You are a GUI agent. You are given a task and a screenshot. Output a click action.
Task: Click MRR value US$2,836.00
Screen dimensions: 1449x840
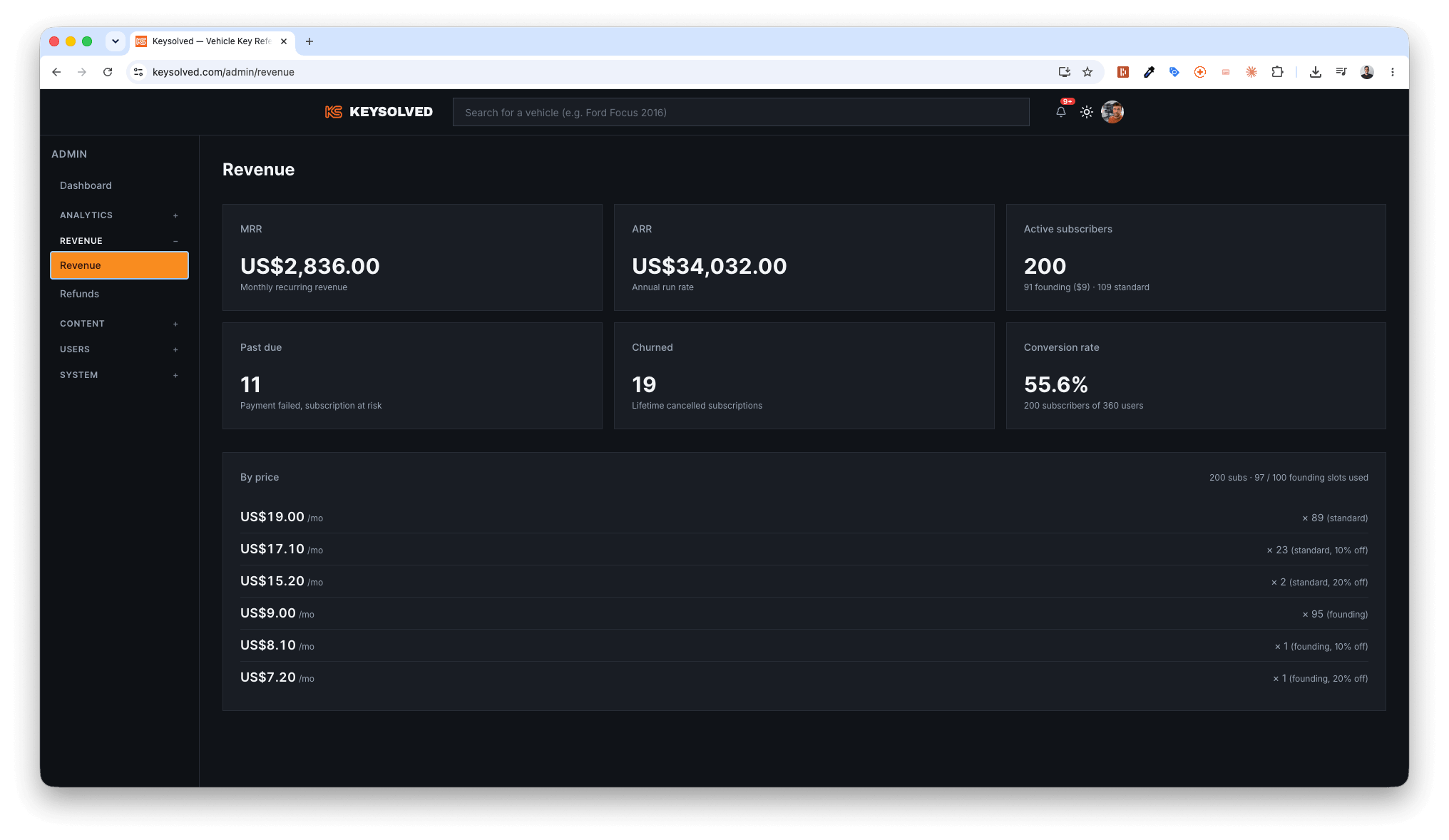[309, 266]
